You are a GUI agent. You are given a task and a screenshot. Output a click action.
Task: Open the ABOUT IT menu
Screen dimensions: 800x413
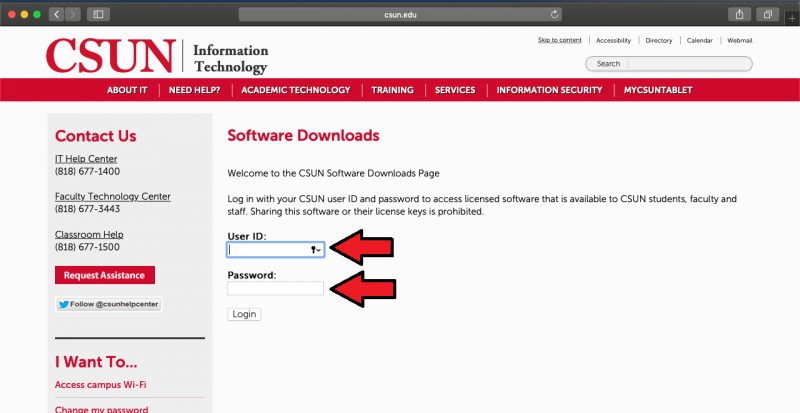(x=127, y=90)
